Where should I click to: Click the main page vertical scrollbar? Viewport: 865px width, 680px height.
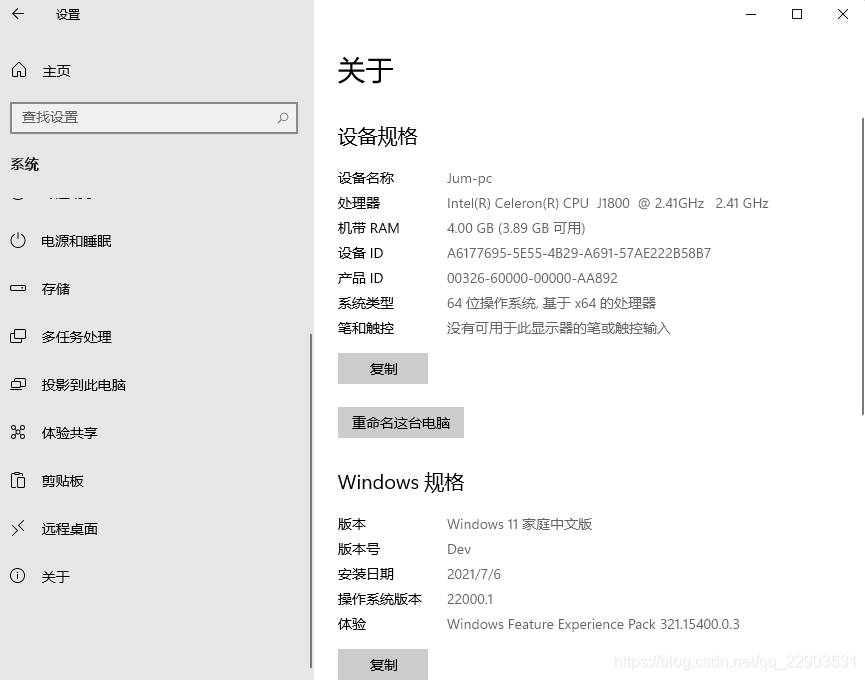862,266
